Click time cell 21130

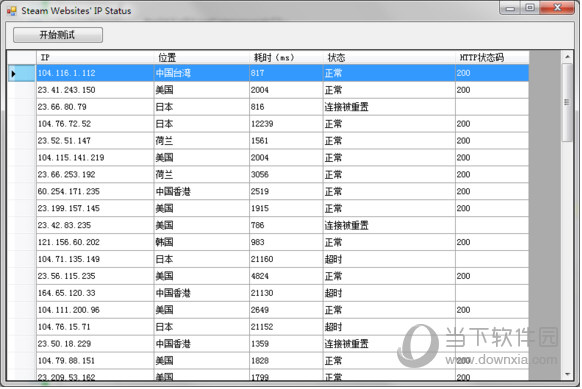coord(286,293)
